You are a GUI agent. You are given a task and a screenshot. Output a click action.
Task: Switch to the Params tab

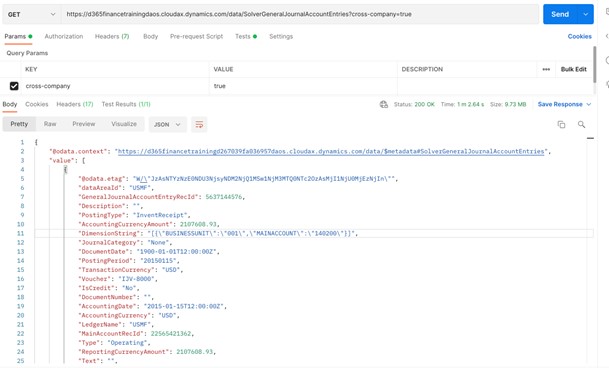18,37
